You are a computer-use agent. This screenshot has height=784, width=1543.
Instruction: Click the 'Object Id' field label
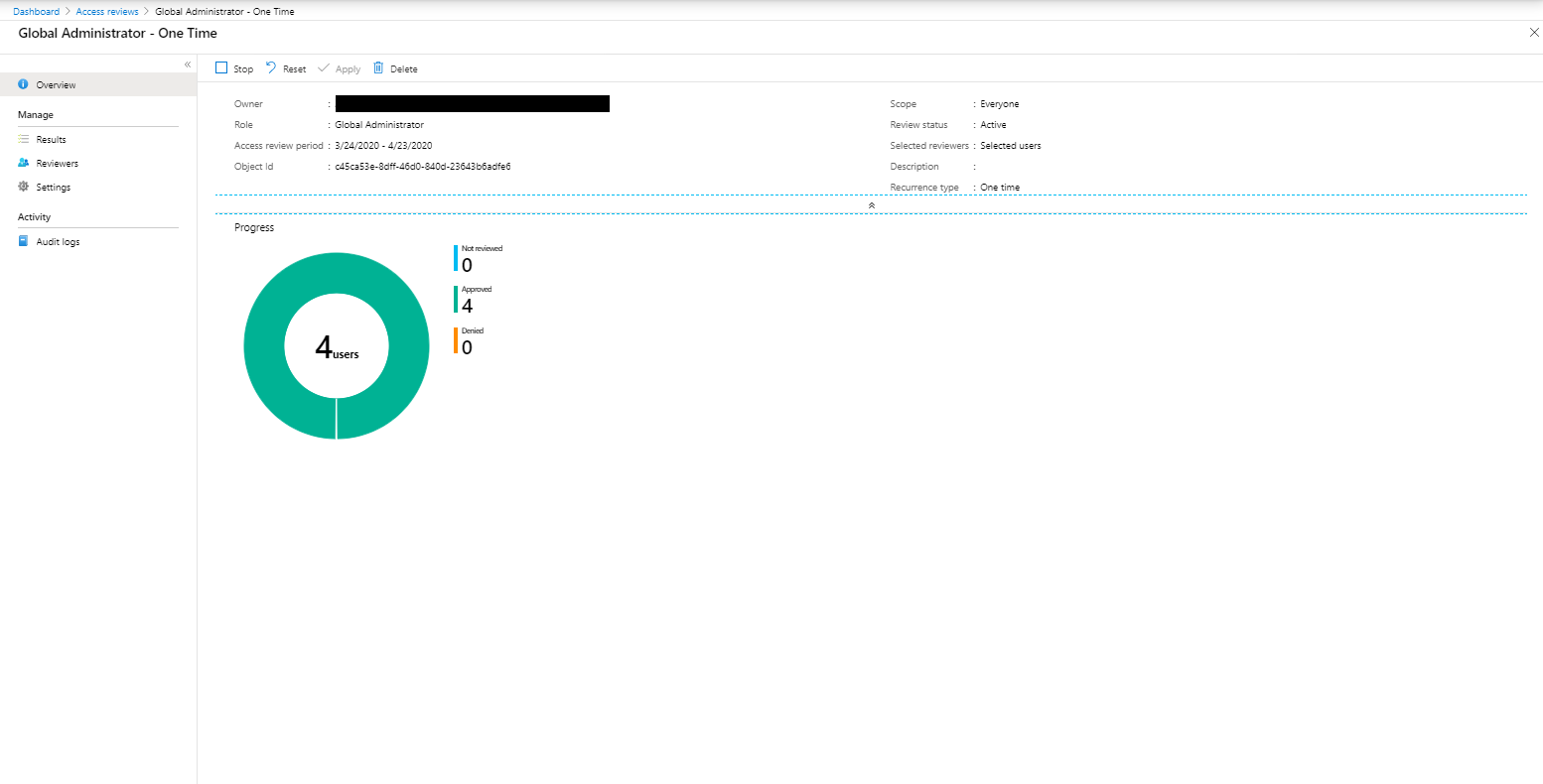coord(253,167)
